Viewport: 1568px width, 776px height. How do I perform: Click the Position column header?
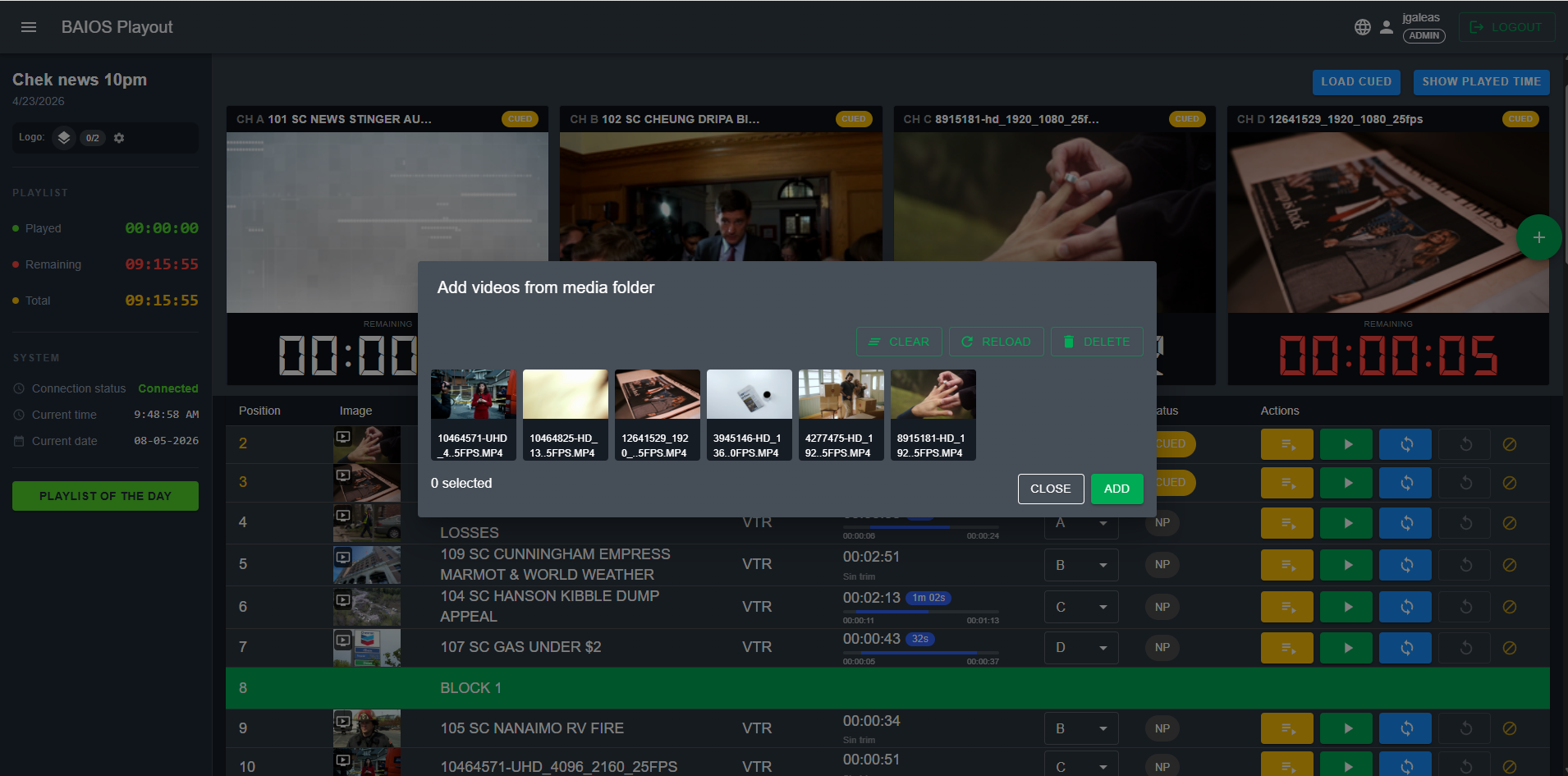tap(259, 411)
